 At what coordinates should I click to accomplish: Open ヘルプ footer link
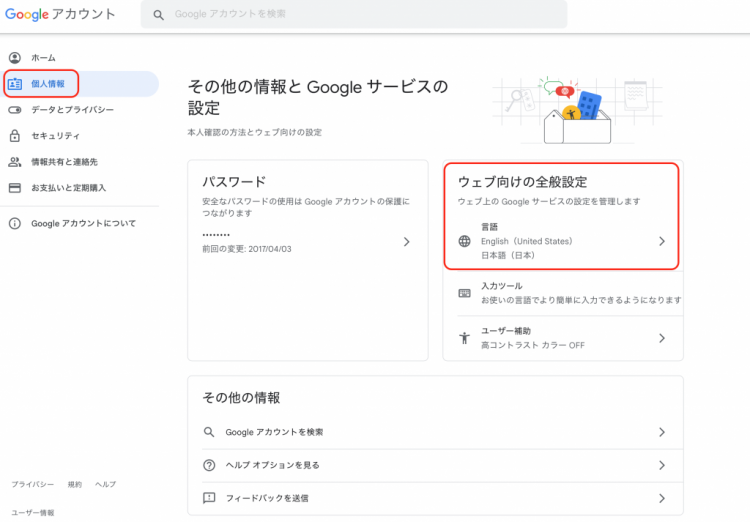point(105,484)
